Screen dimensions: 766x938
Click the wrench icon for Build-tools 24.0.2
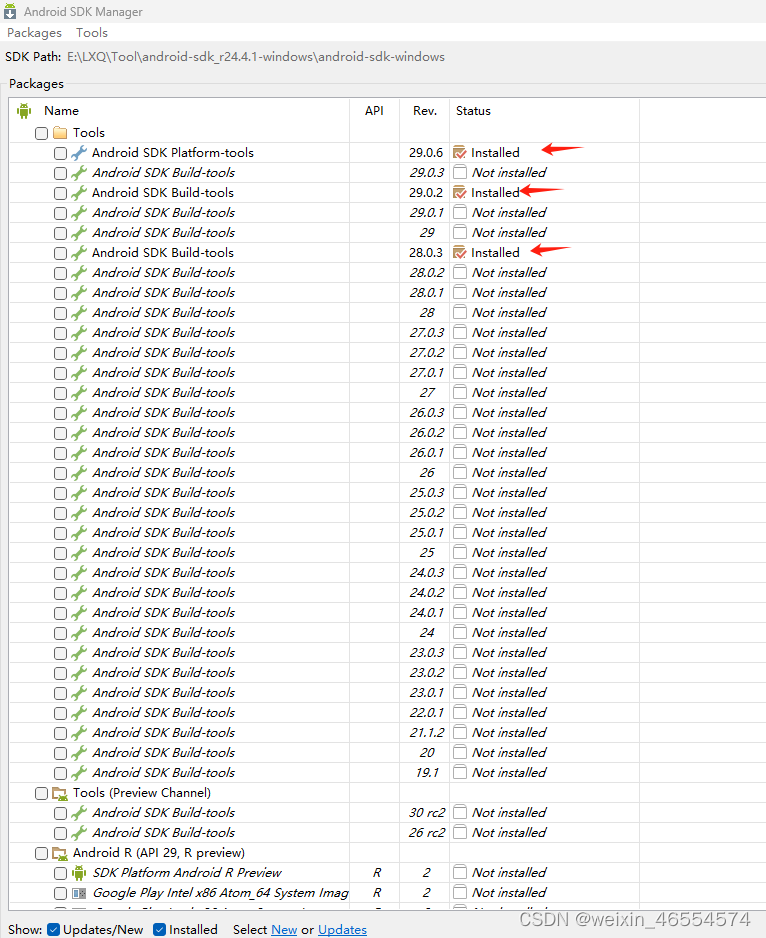78,593
